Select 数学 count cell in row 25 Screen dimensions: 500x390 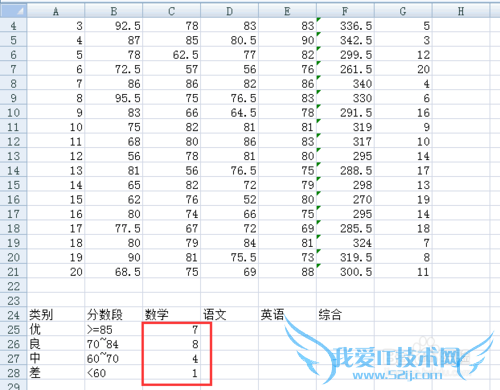(171, 329)
